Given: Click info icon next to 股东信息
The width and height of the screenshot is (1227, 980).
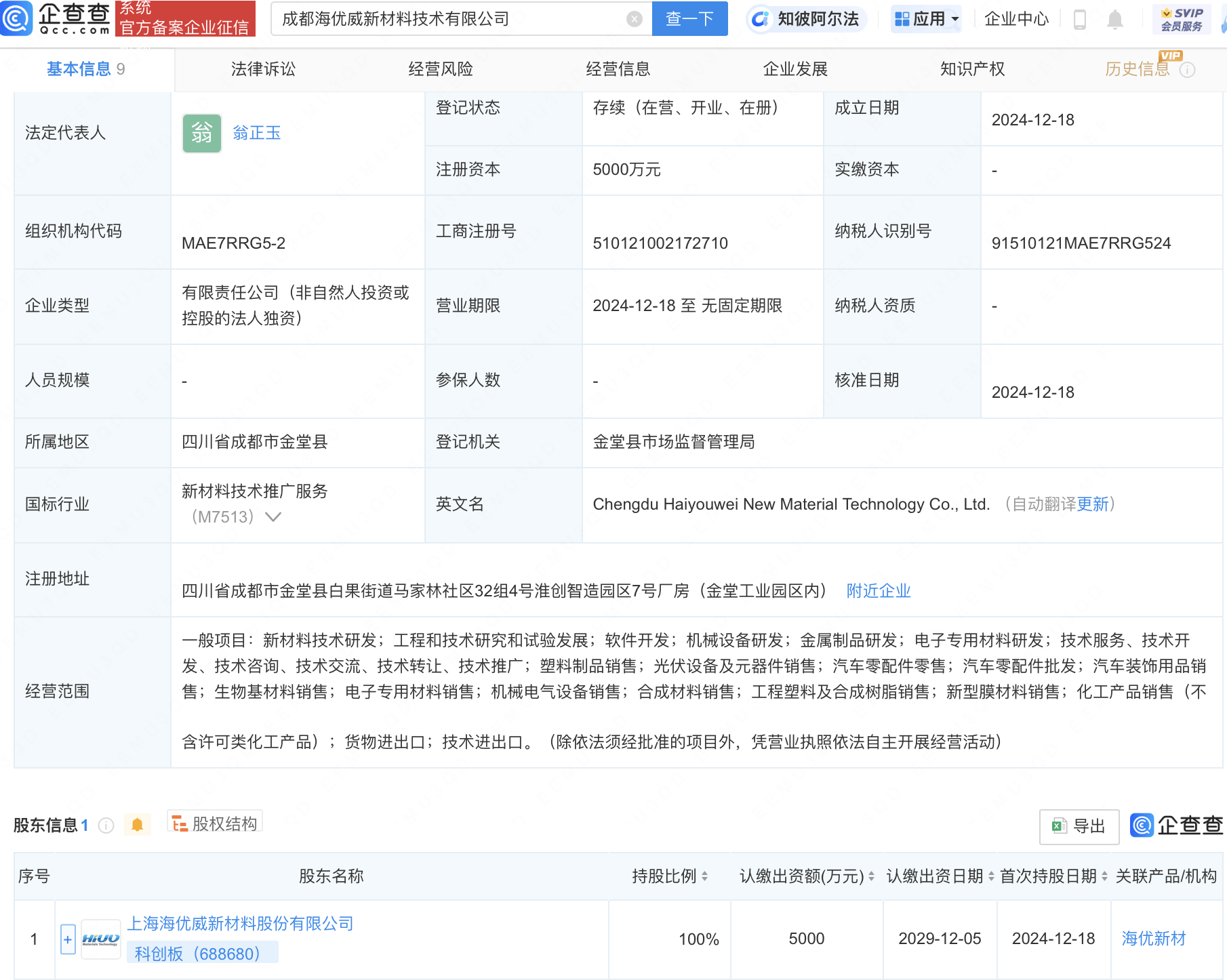Looking at the screenshot, I should (106, 825).
